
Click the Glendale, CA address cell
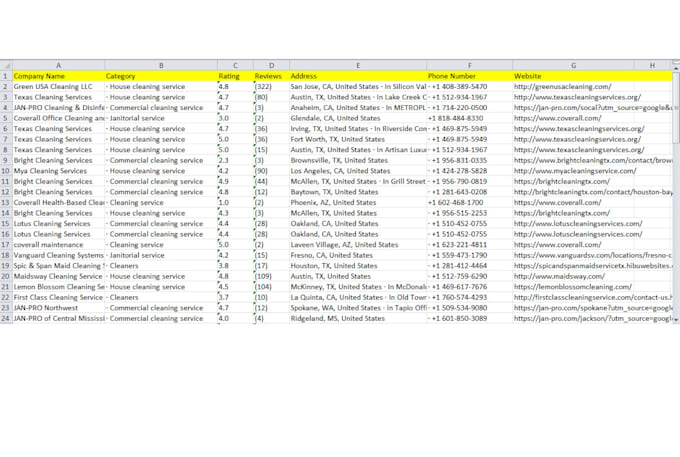pos(358,118)
